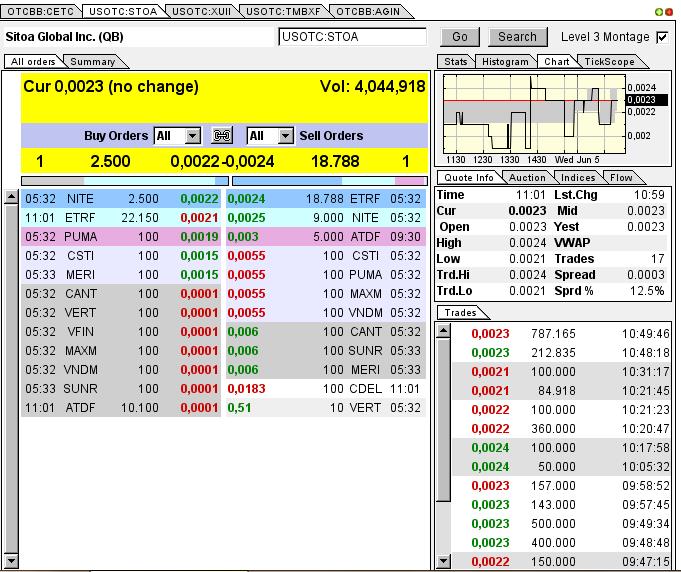The width and height of the screenshot is (681, 572).
Task: Toggle the Level 3 Montage checkbox
Action: coord(662,37)
